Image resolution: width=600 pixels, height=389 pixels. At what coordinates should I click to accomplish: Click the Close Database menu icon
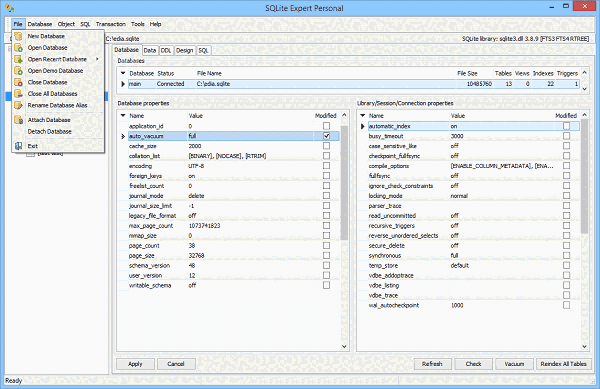(18, 82)
